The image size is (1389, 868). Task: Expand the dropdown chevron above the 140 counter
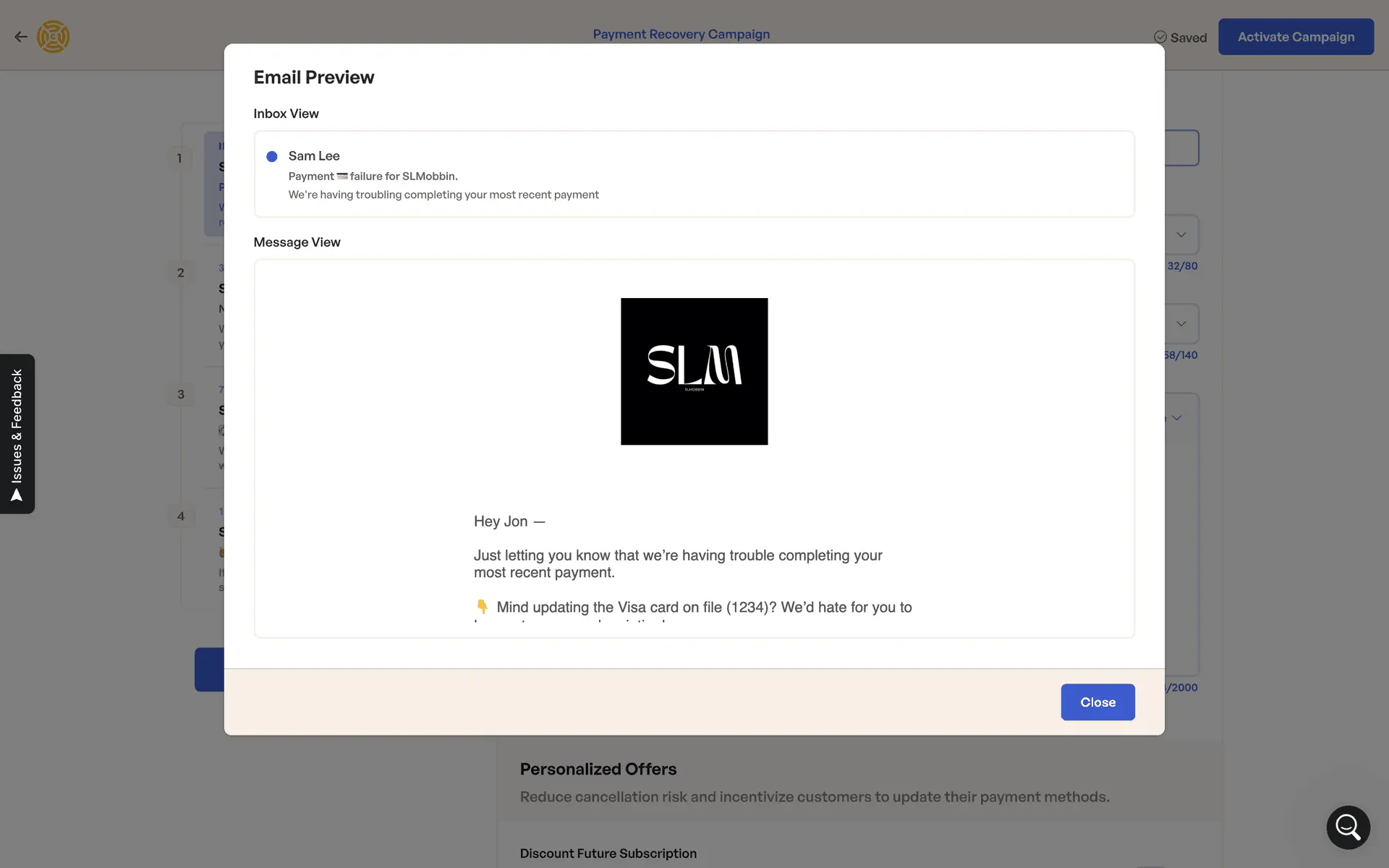(1181, 323)
